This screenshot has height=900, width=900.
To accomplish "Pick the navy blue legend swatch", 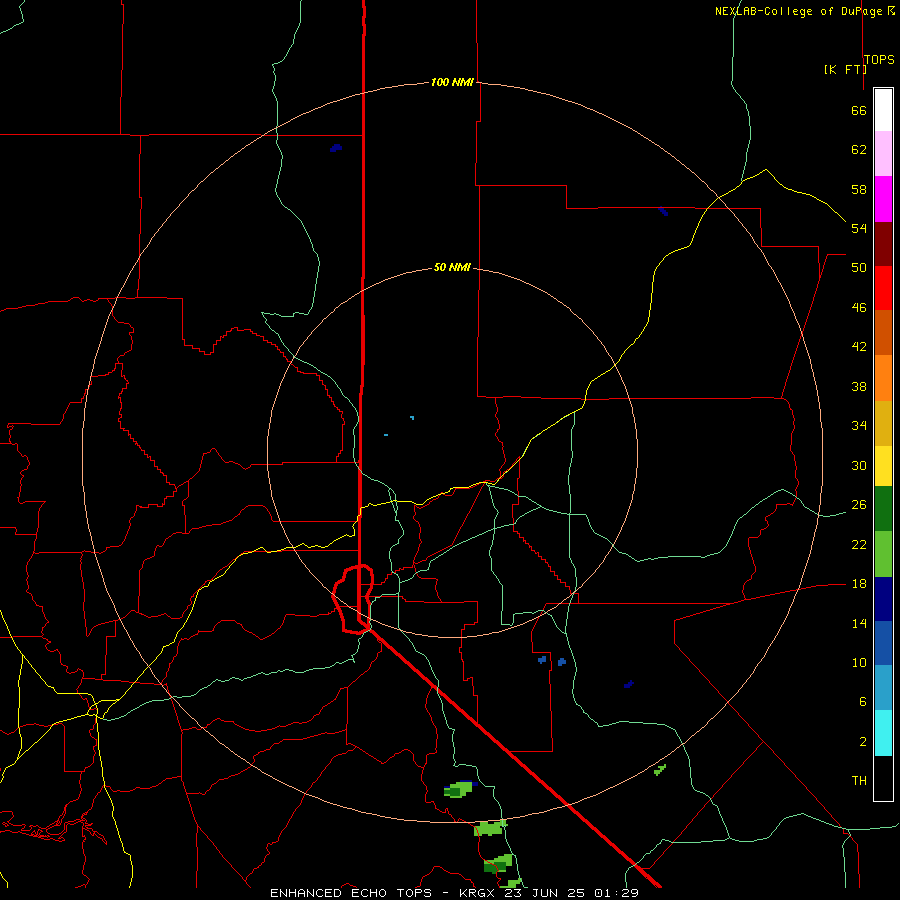I will tap(883, 599).
